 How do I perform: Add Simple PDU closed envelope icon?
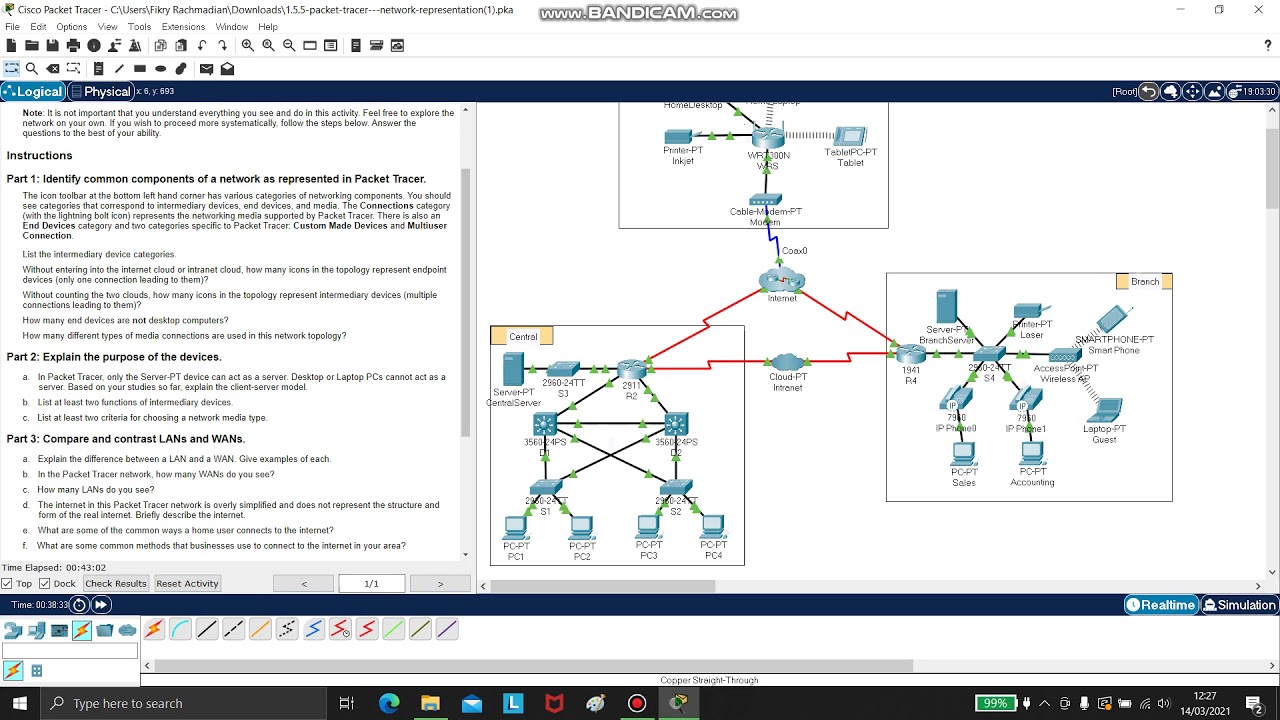[x=206, y=69]
